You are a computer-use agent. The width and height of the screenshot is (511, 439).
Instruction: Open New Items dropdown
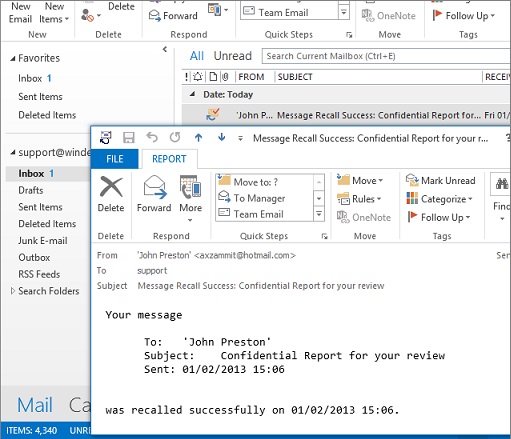coord(54,13)
